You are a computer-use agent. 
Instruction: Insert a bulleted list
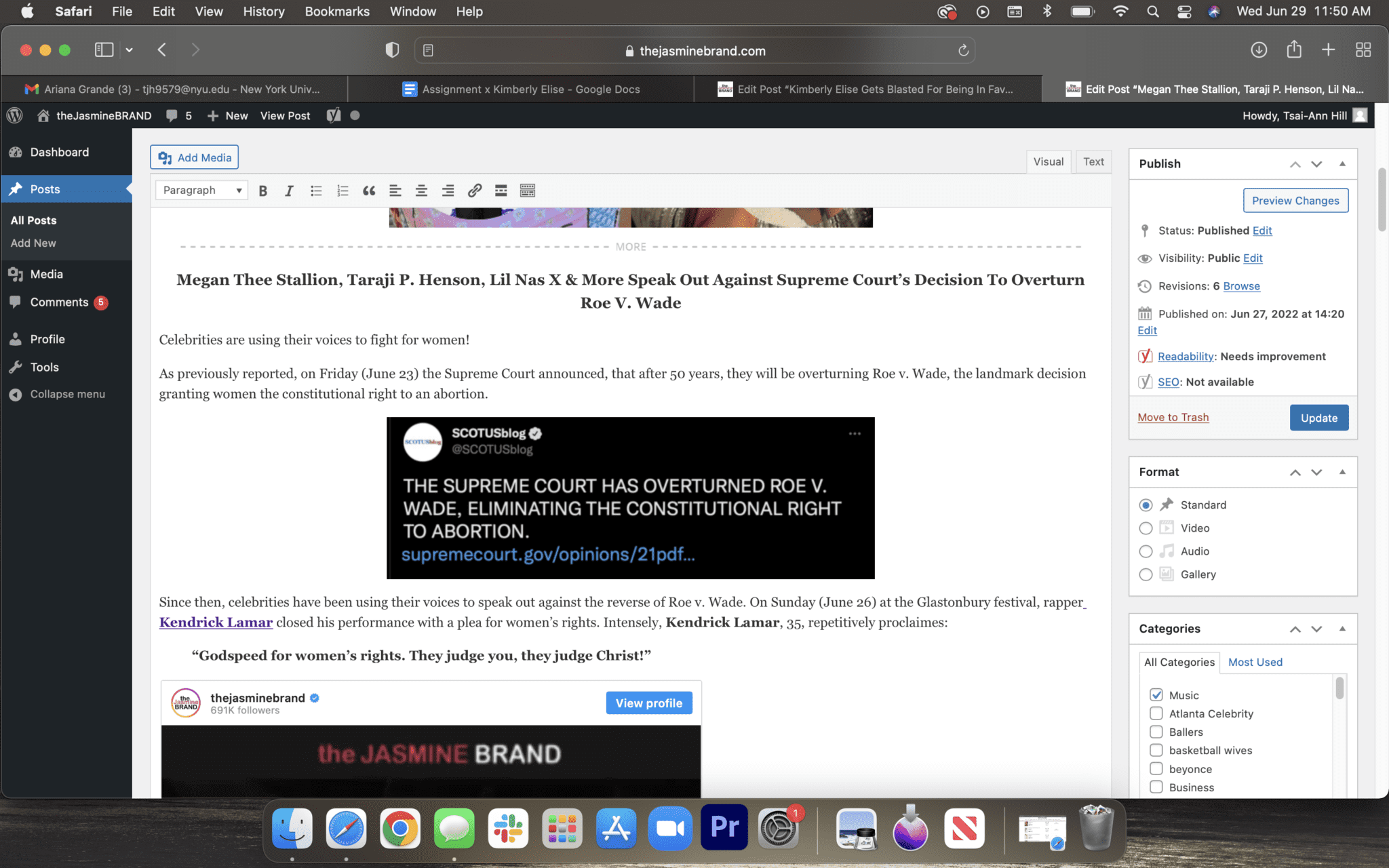pyautogui.click(x=316, y=191)
